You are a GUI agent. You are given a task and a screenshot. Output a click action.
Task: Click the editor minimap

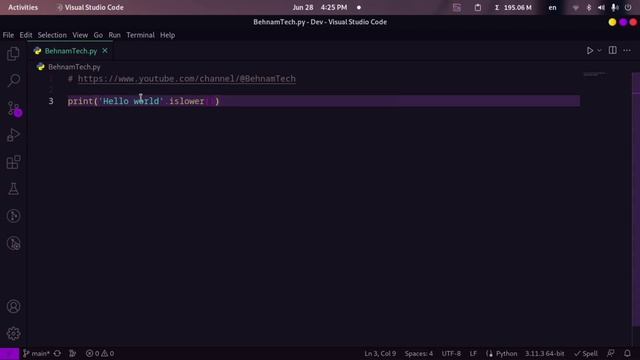(x=595, y=75)
